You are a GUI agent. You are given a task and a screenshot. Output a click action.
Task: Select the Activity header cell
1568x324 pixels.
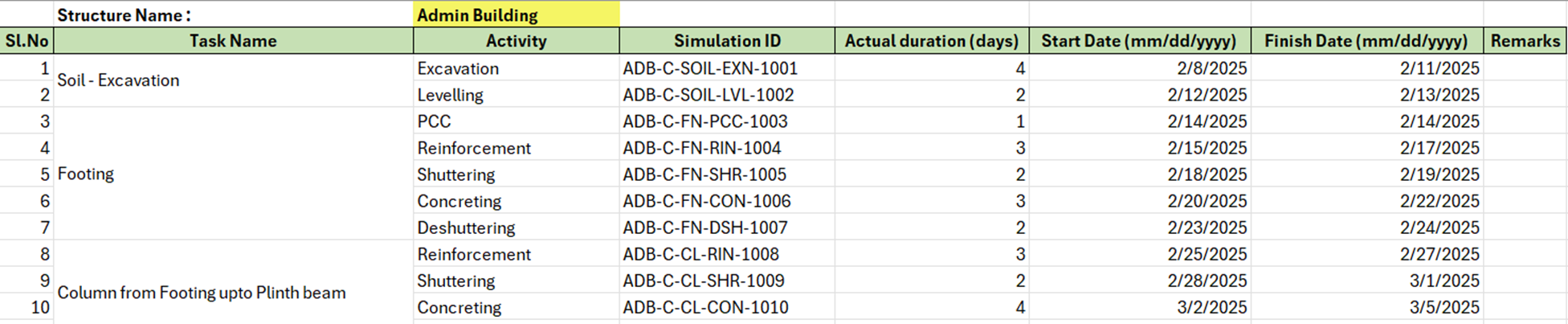point(516,41)
